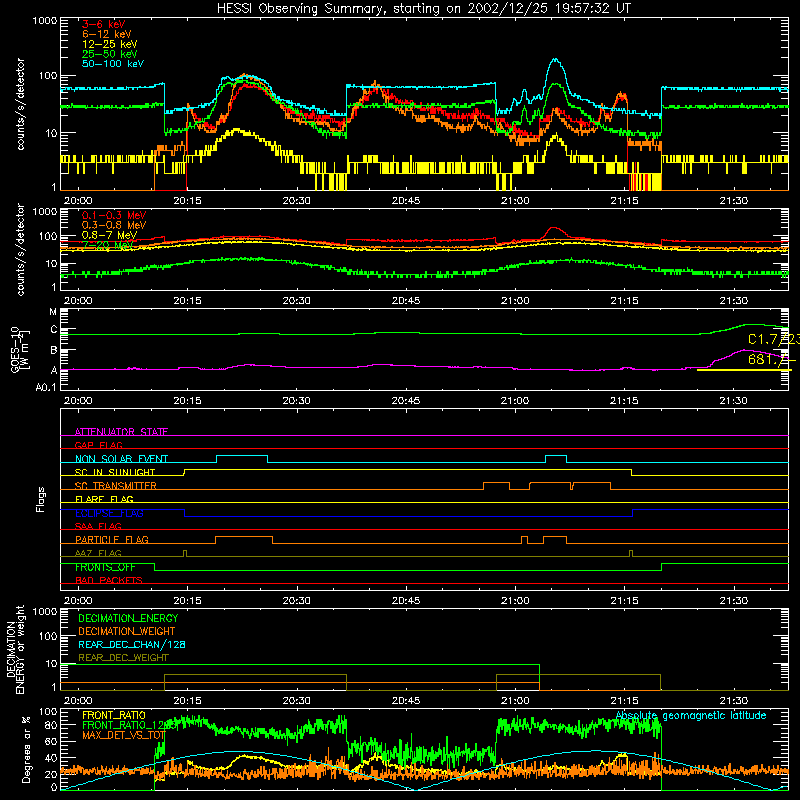
Task: Select the 50-100 keV legend label
Action: (112, 64)
